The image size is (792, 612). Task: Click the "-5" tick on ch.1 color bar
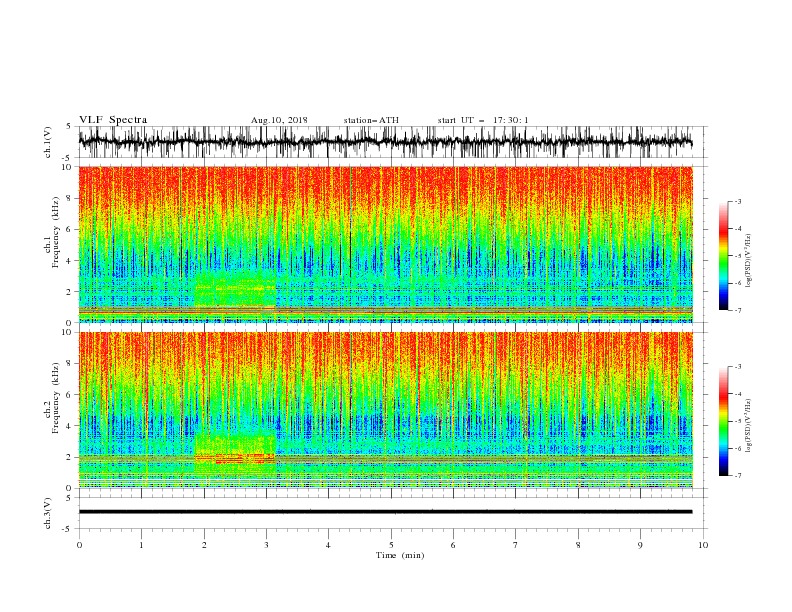[x=737, y=256]
